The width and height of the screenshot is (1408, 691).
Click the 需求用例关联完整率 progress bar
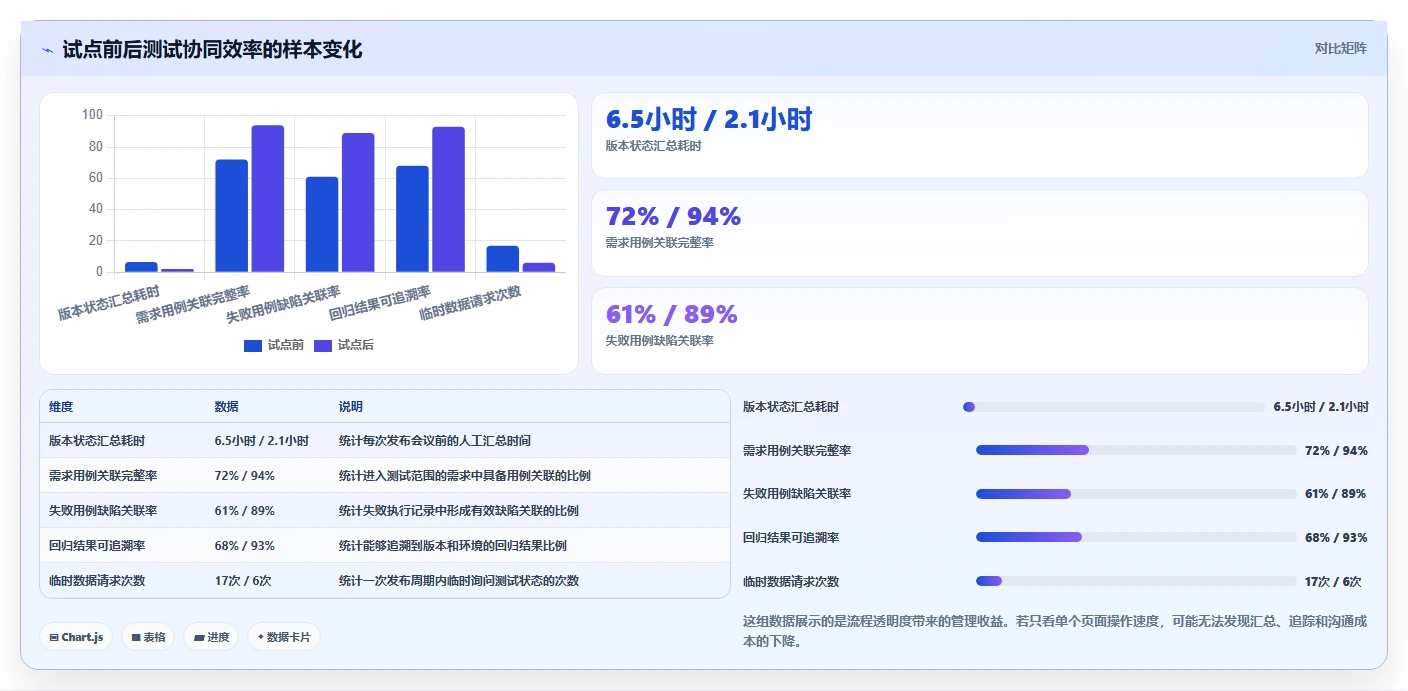coord(1136,450)
